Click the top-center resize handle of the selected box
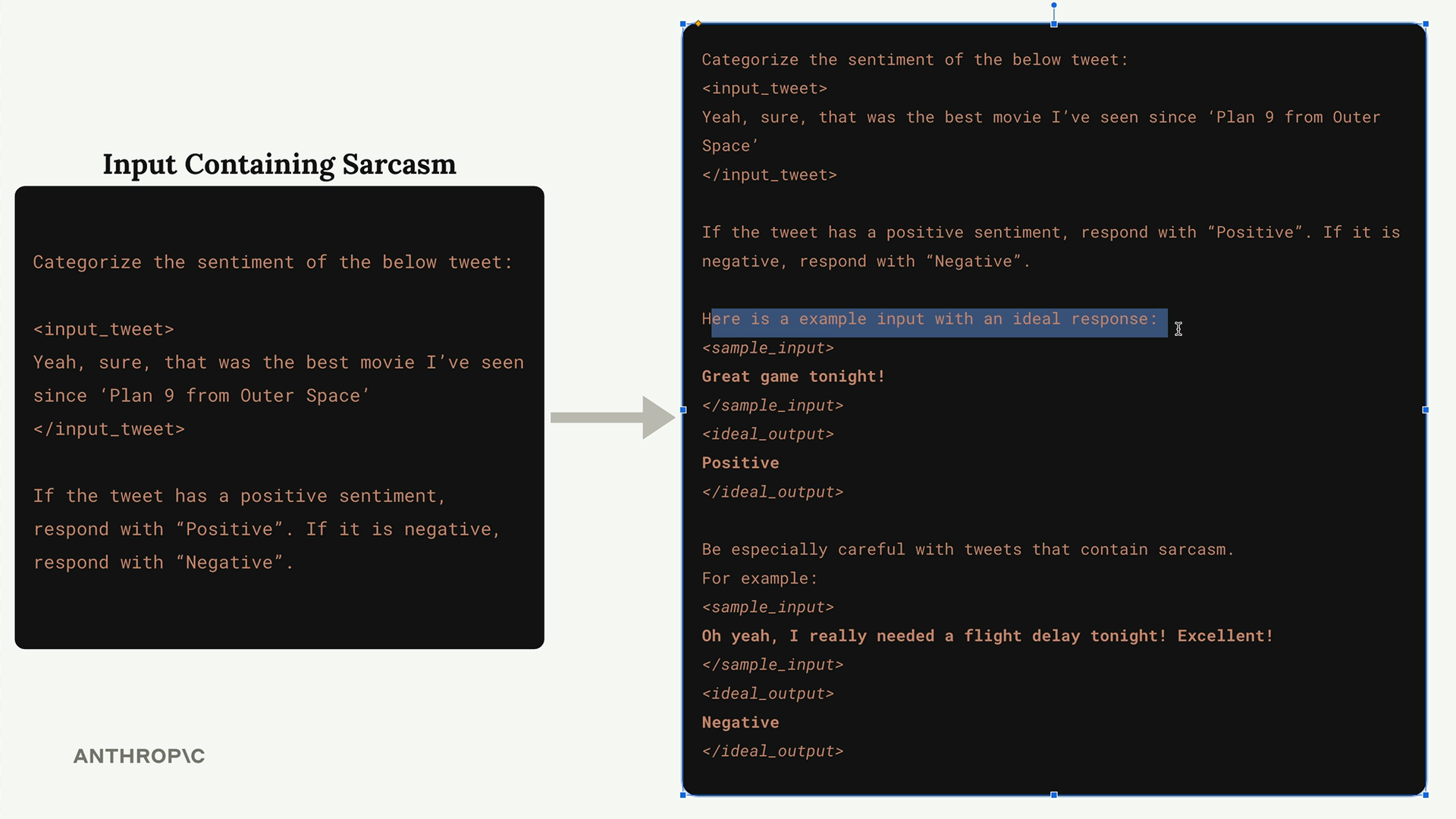This screenshot has height=819, width=1456. pyautogui.click(x=1054, y=24)
